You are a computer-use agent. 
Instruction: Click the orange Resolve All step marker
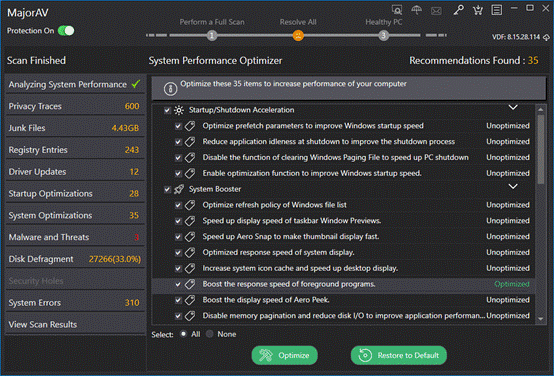[298, 36]
